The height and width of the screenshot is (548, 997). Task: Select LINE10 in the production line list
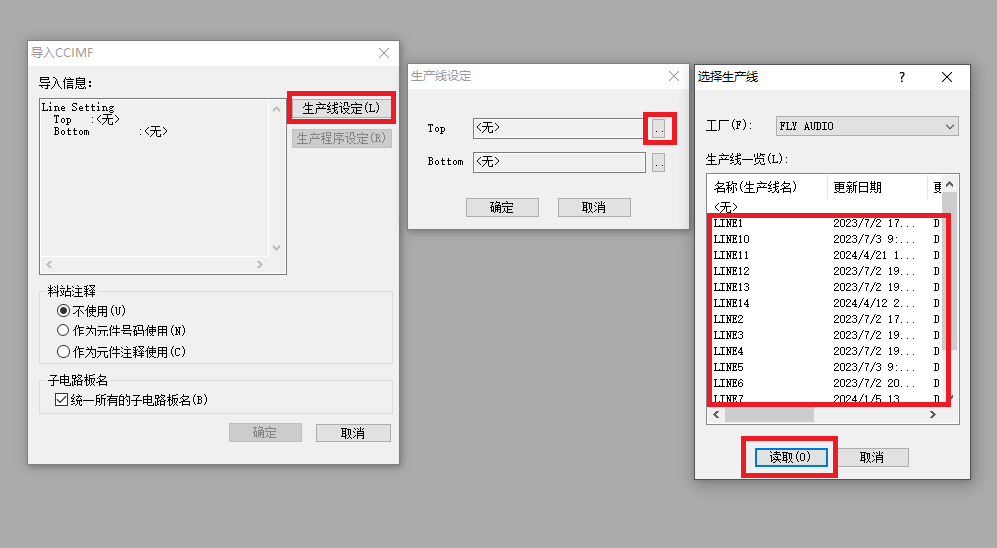tap(732, 239)
